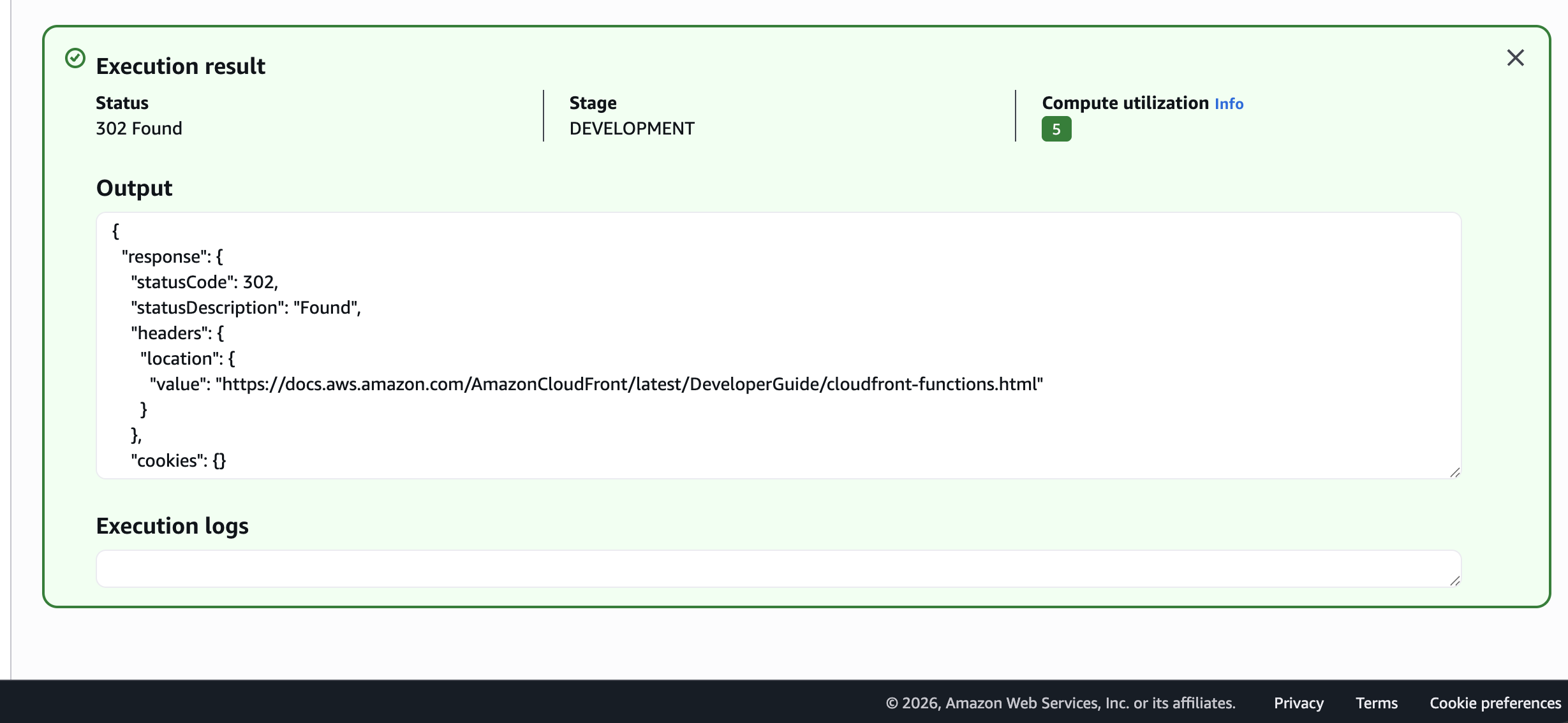Click the Execution logs resize handle
1568x723 pixels.
click(x=1454, y=581)
